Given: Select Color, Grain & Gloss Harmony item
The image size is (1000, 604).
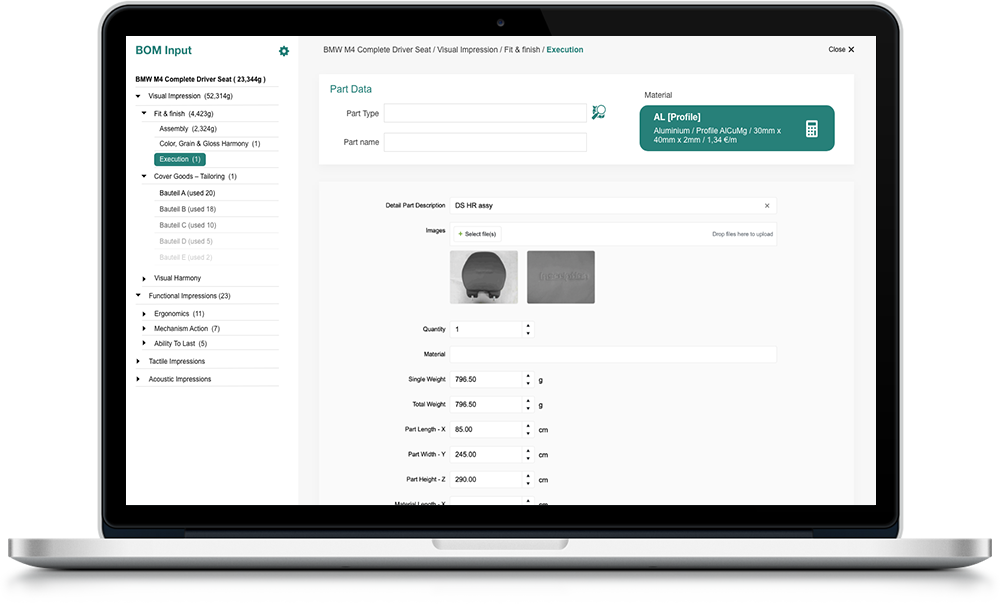Looking at the screenshot, I should tap(210, 144).
